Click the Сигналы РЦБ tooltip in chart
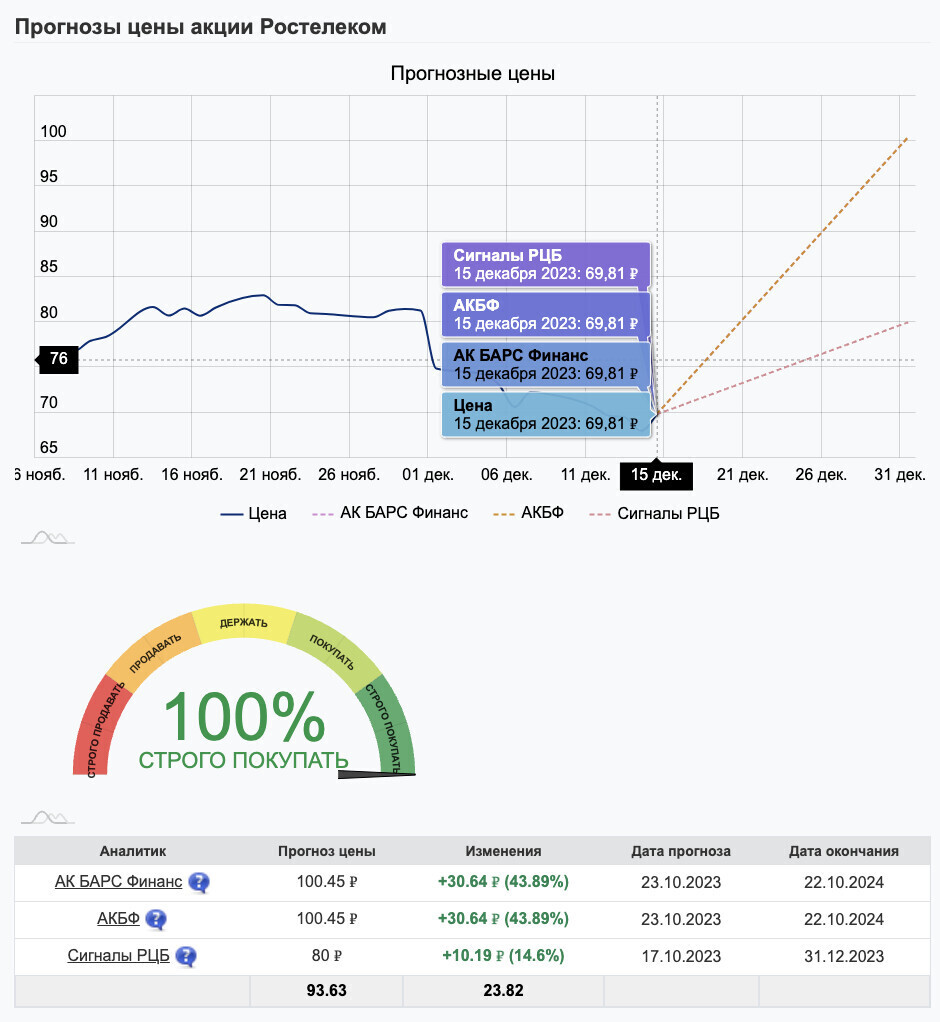Image resolution: width=940 pixels, height=1022 pixels. pos(546,265)
